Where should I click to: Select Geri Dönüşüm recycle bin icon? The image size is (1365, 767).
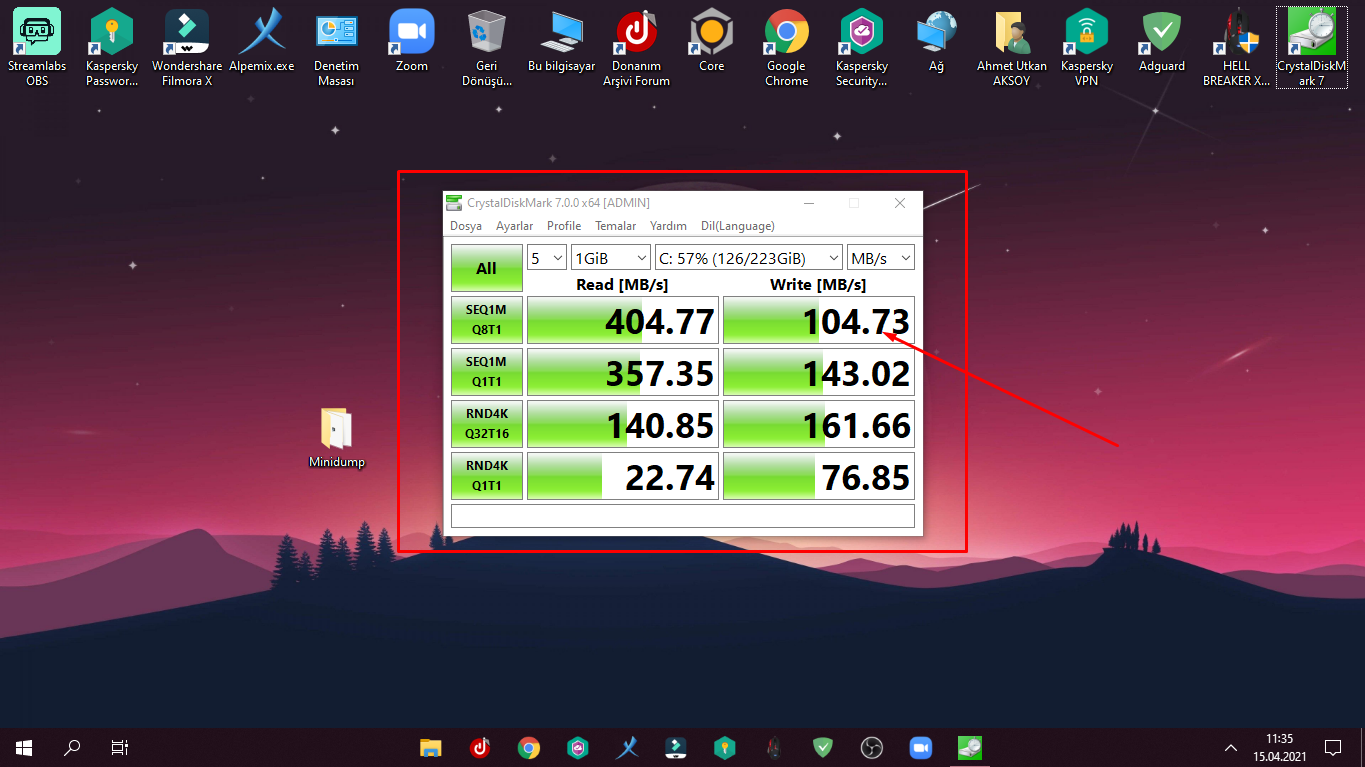[486, 47]
